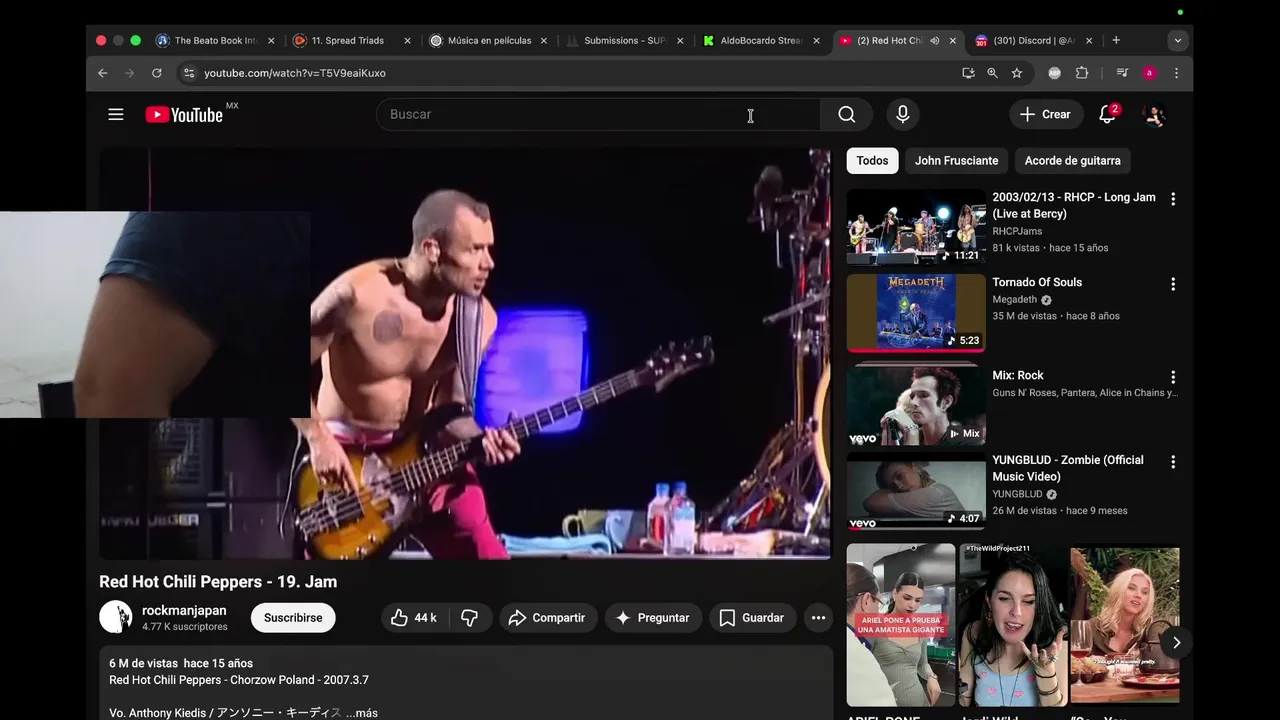The height and width of the screenshot is (720, 1280).
Task: Open the Chrome three-dot menu
Action: pos(1176,73)
